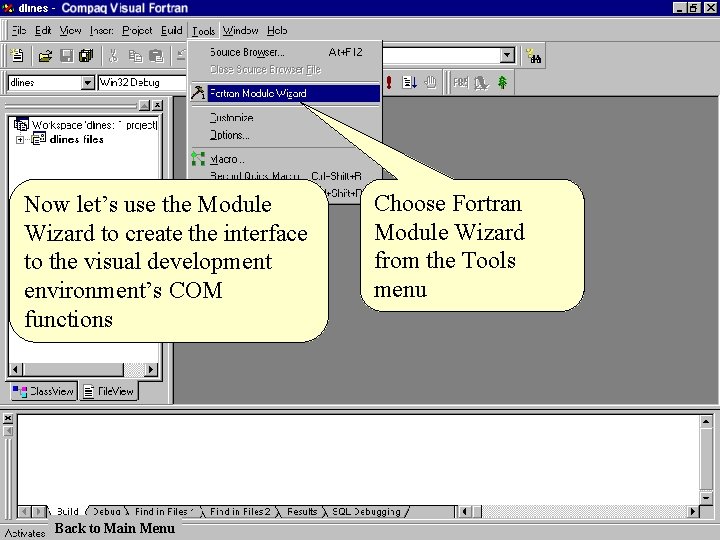Open the find combo box dropdown arrow
Viewport: 720px width, 540px height.
507,56
